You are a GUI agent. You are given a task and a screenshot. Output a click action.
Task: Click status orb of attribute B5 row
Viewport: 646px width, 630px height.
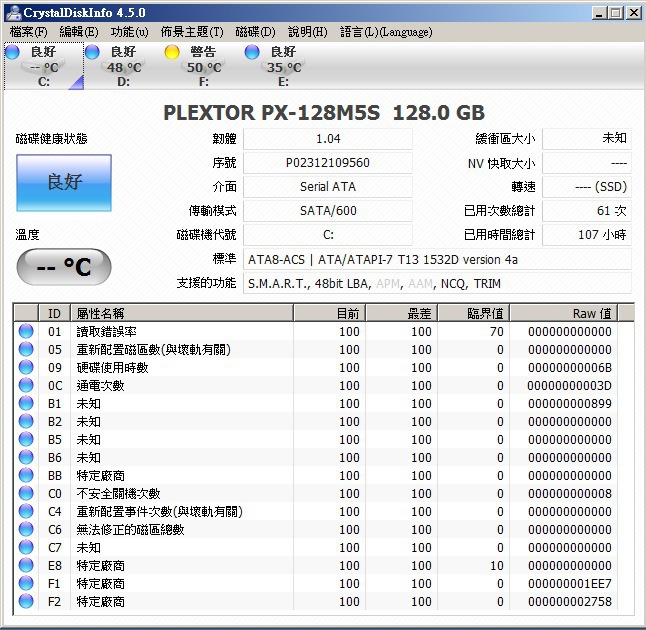tap(26, 439)
